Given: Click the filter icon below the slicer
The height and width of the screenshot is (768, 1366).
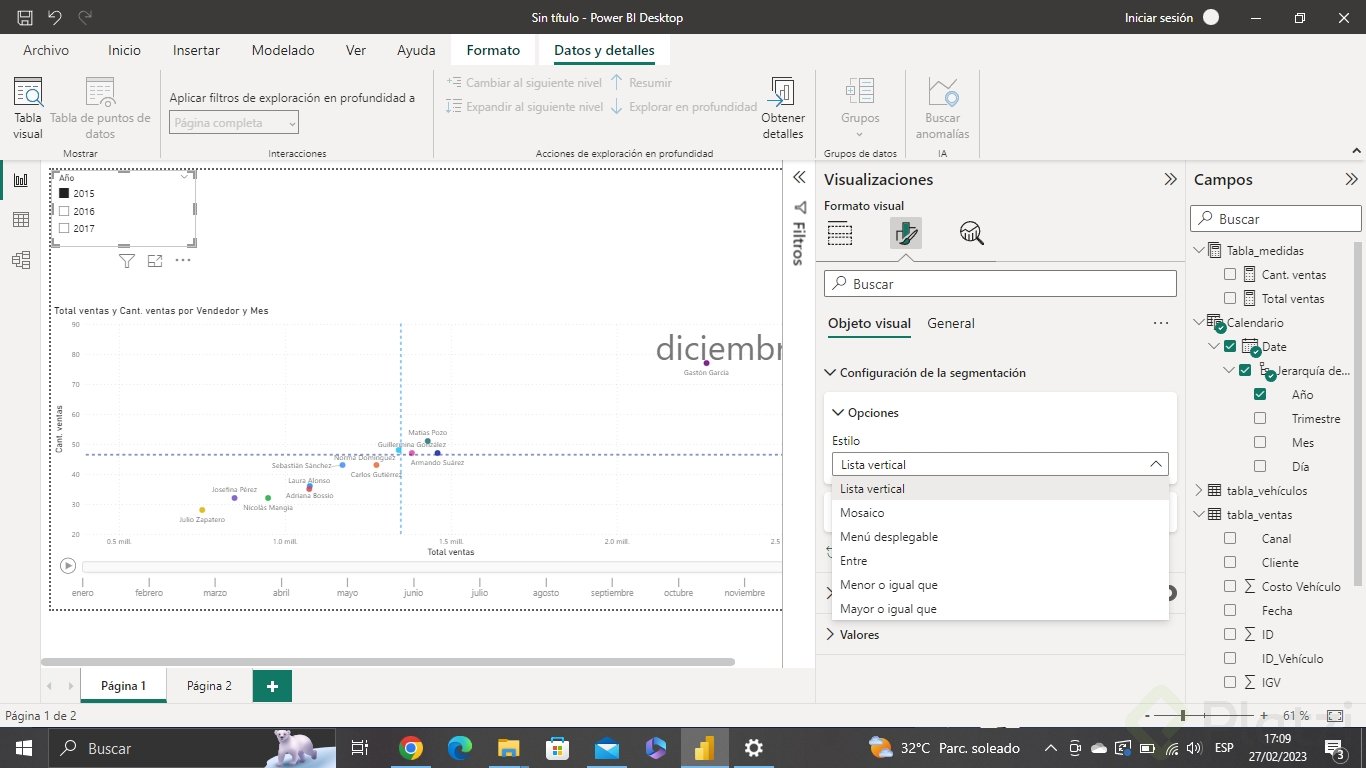Looking at the screenshot, I should pyautogui.click(x=127, y=261).
